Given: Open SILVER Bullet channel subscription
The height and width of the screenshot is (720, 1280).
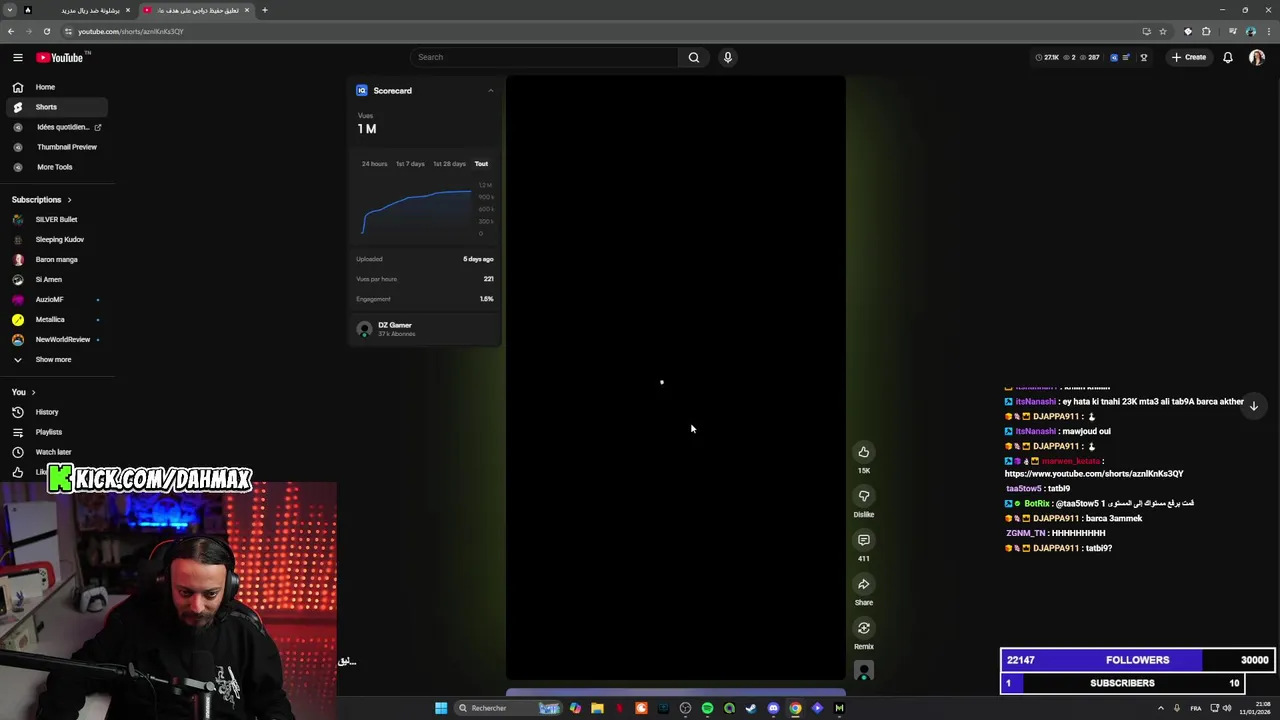Looking at the screenshot, I should [56, 219].
